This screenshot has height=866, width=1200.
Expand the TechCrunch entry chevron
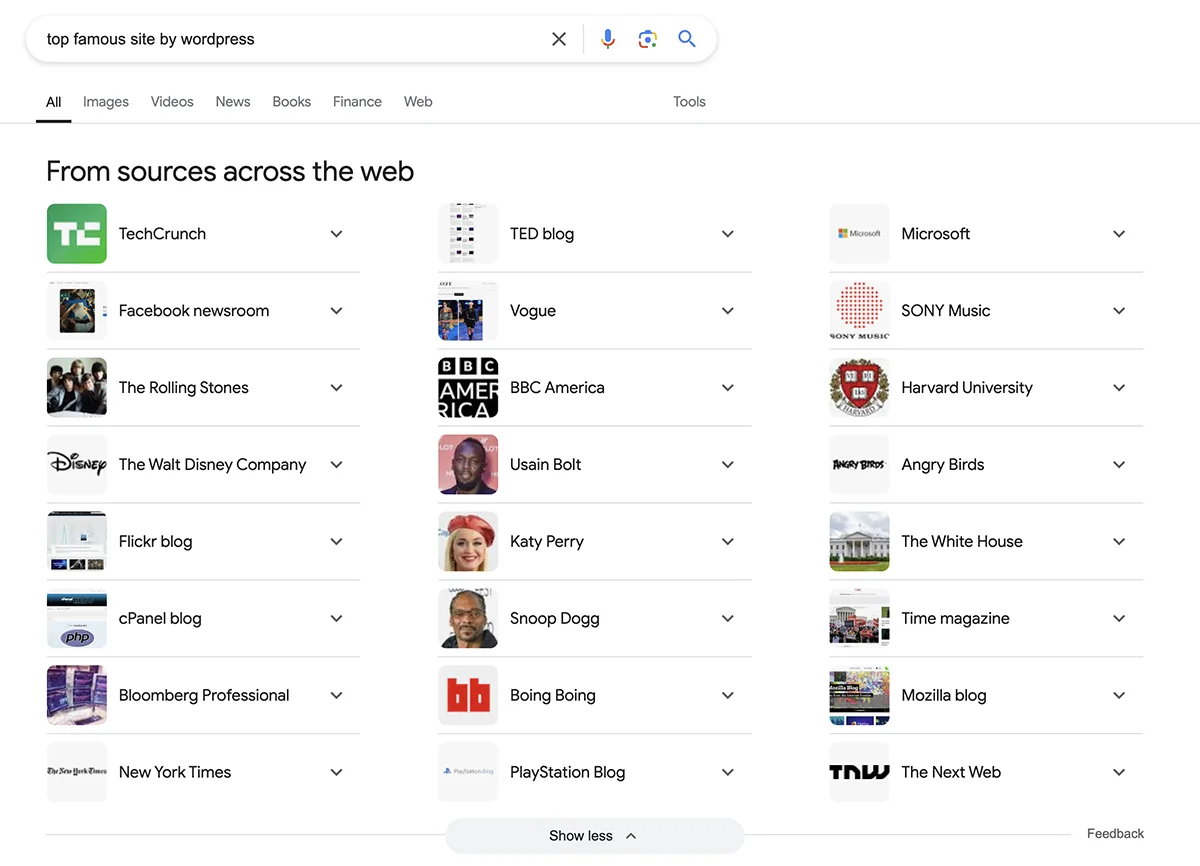pos(337,234)
